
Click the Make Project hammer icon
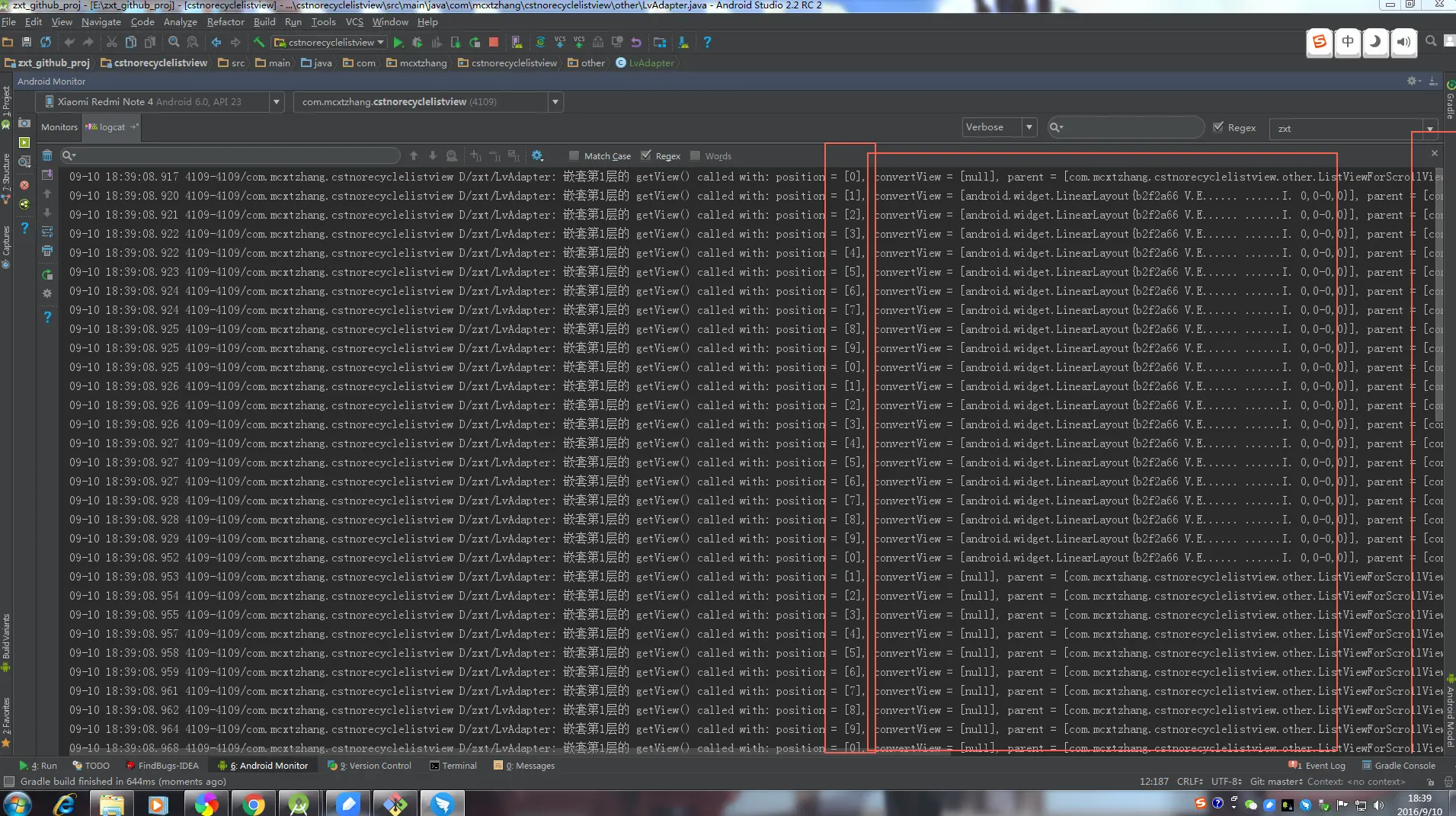(259, 43)
